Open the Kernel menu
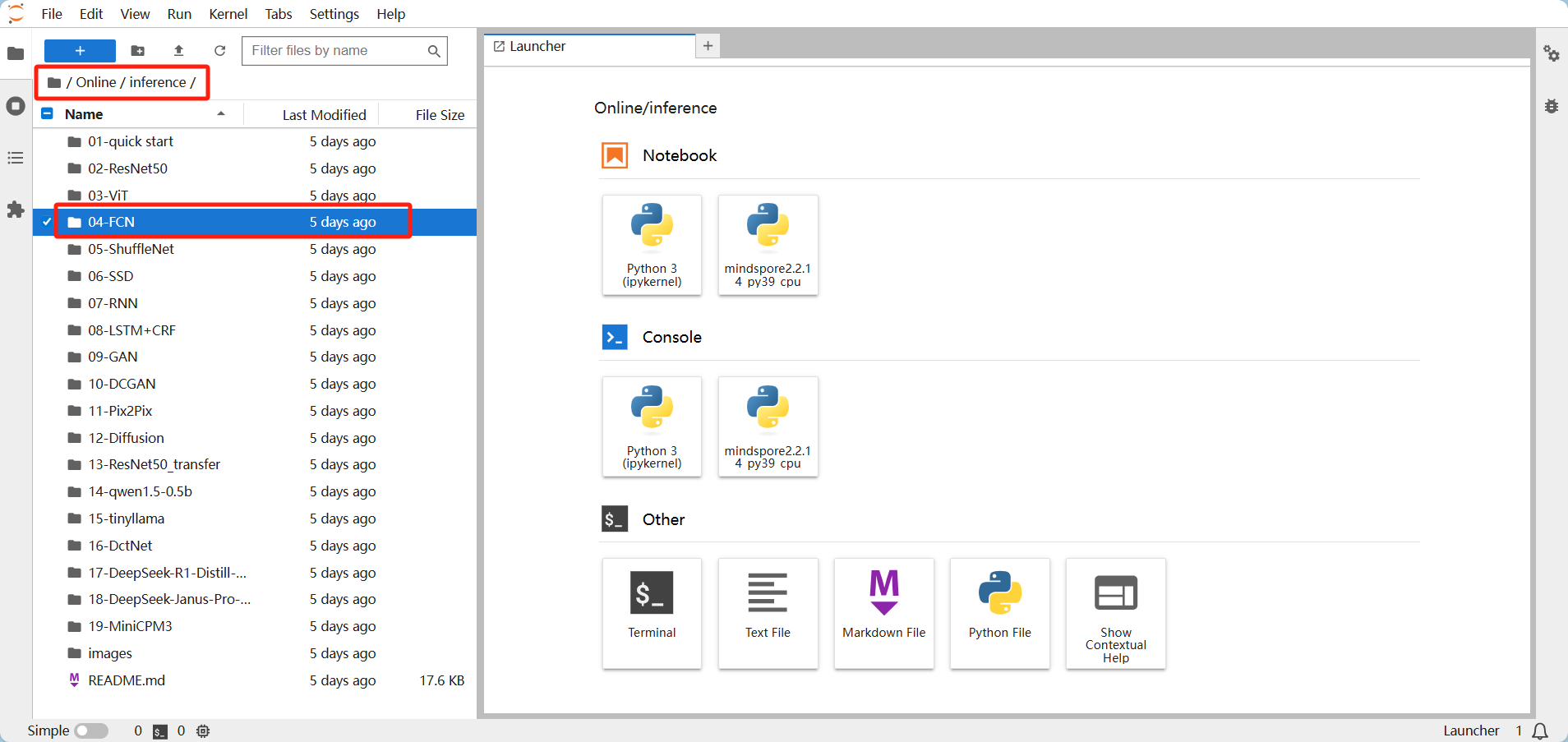 tap(228, 14)
